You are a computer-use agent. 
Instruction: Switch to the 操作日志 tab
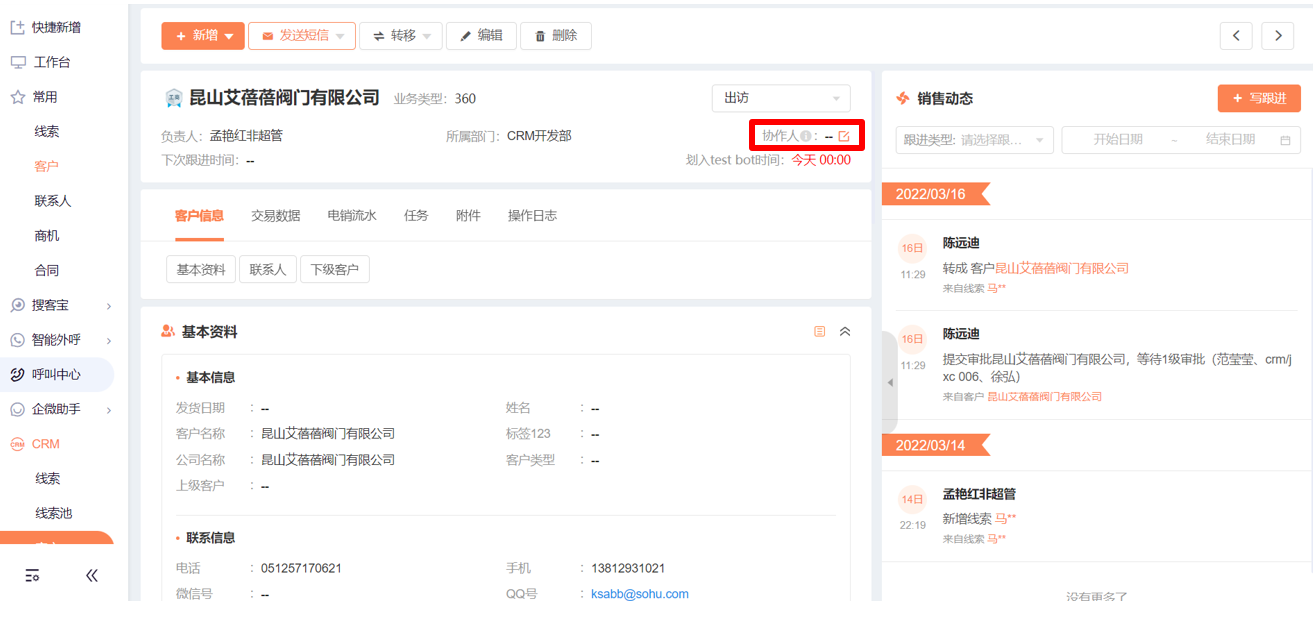coord(532,215)
